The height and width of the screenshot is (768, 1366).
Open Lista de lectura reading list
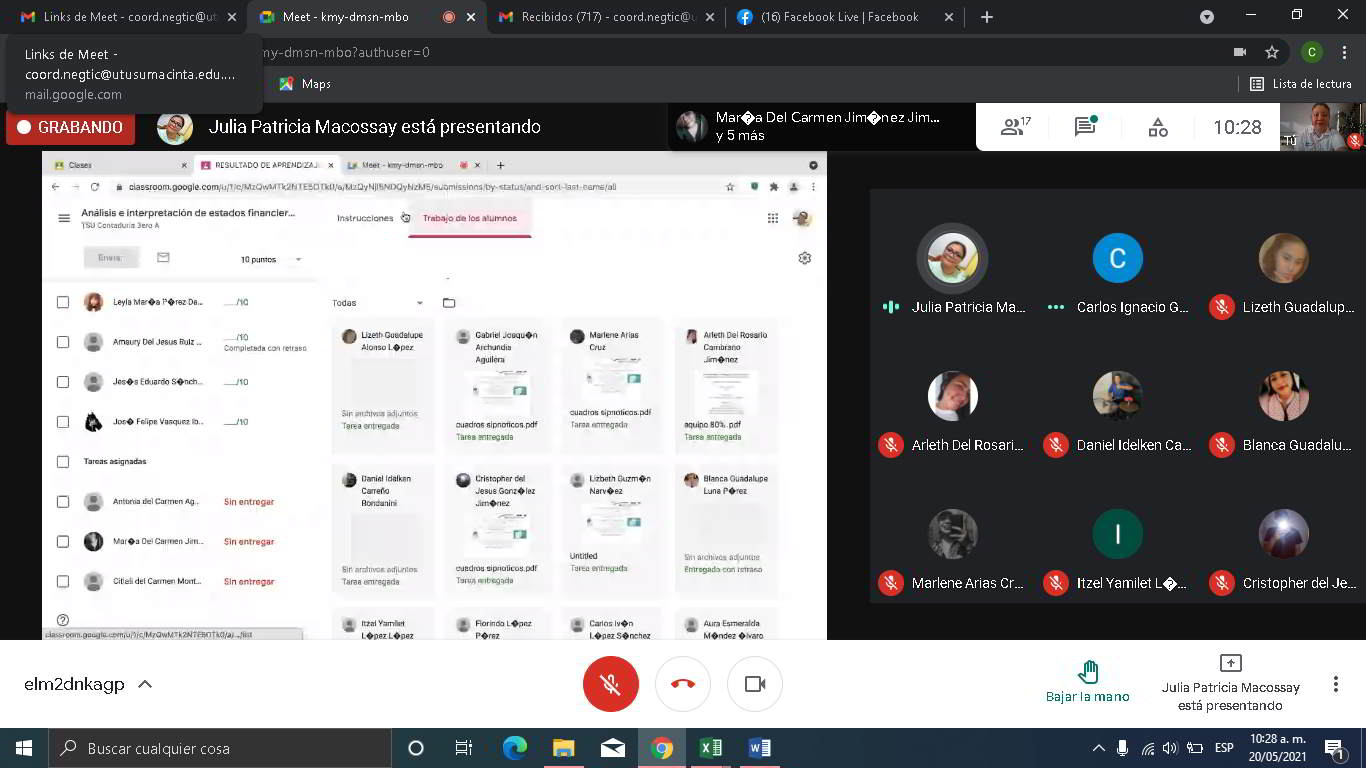pos(1301,84)
